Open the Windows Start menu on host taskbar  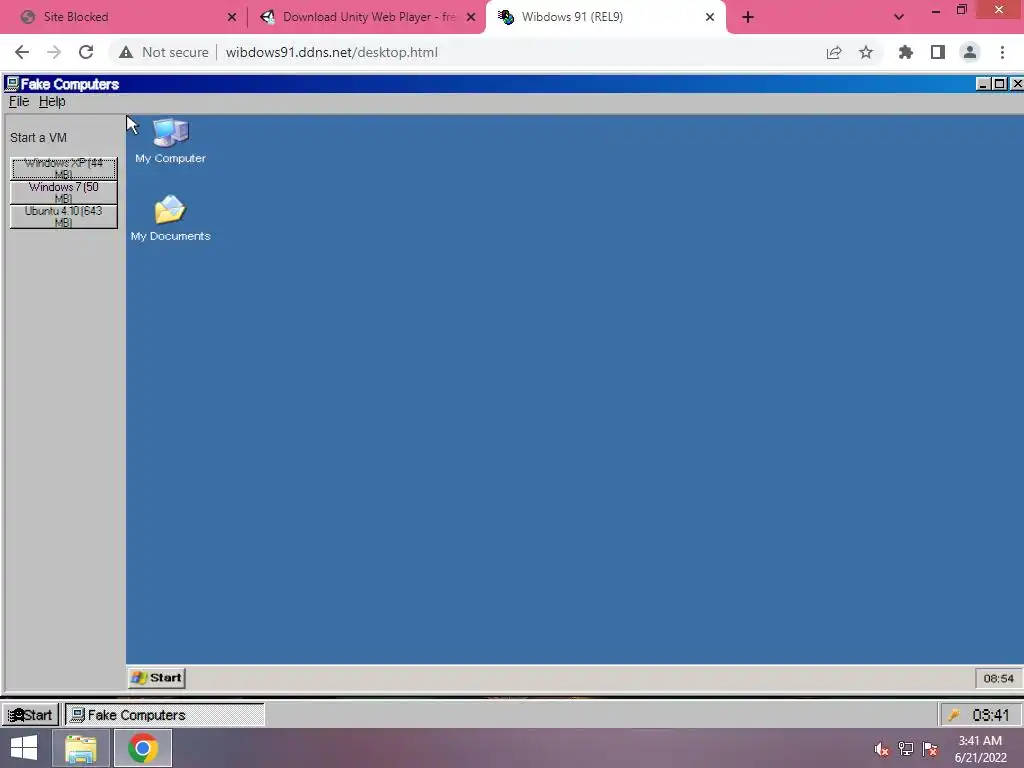tap(24, 748)
